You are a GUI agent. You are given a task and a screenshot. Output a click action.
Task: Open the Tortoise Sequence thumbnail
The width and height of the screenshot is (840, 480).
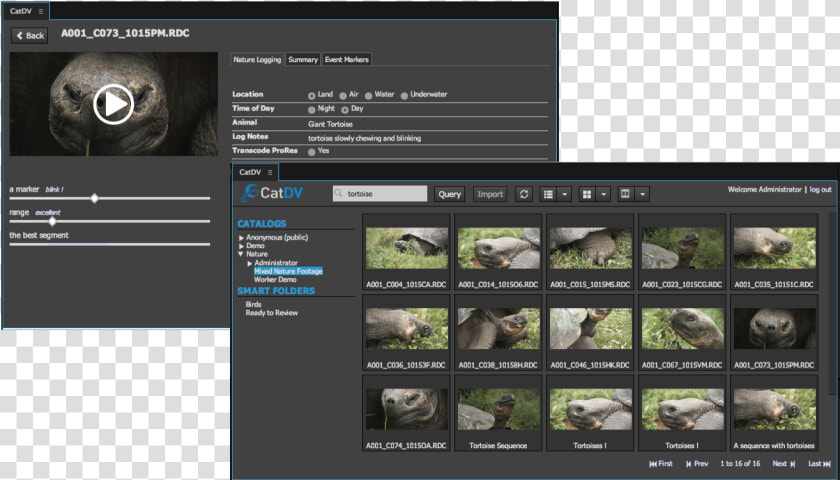[499, 413]
